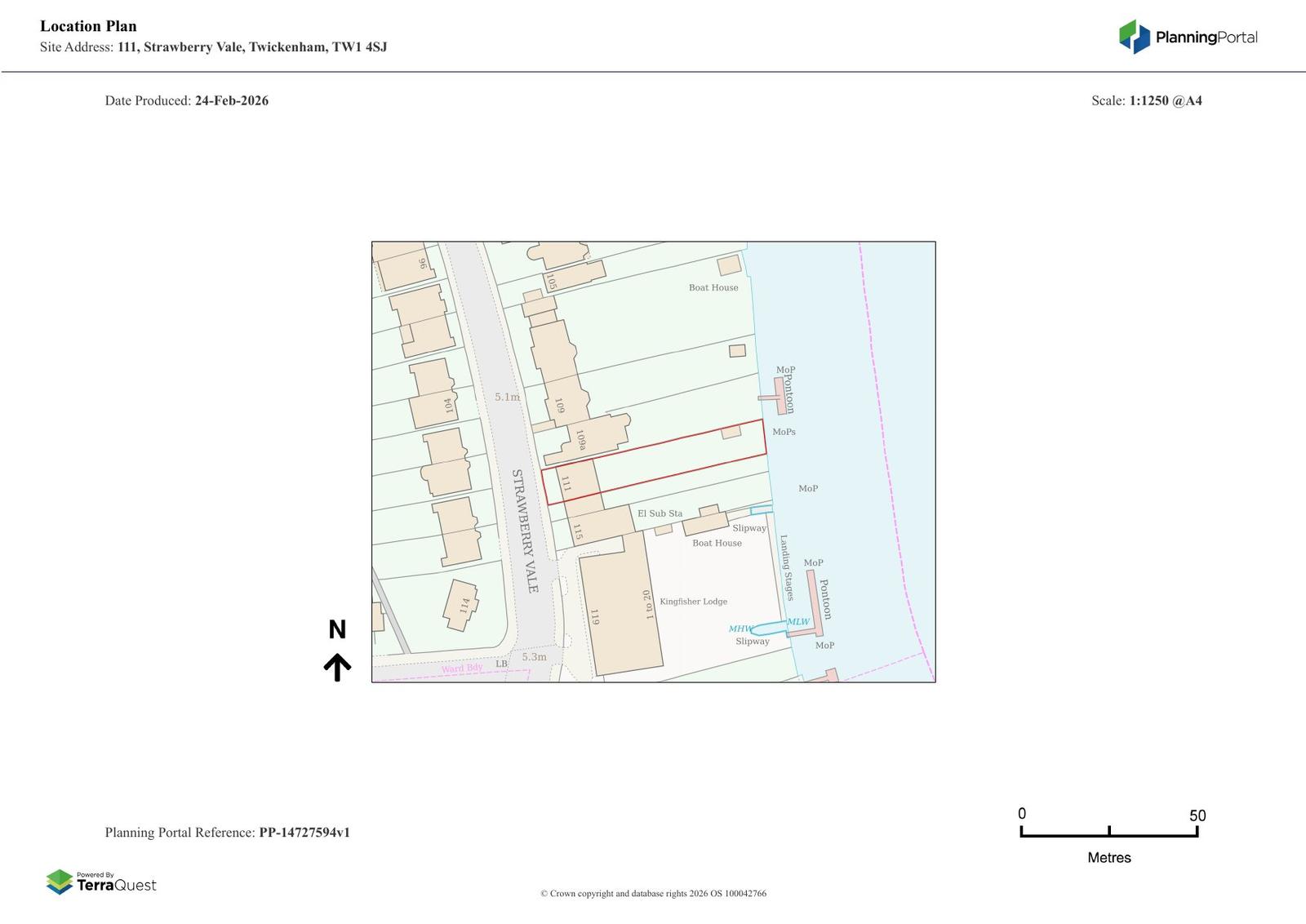This screenshot has width=1306, height=924.
Task: Click the TerraQuest logo
Action: tap(101, 882)
